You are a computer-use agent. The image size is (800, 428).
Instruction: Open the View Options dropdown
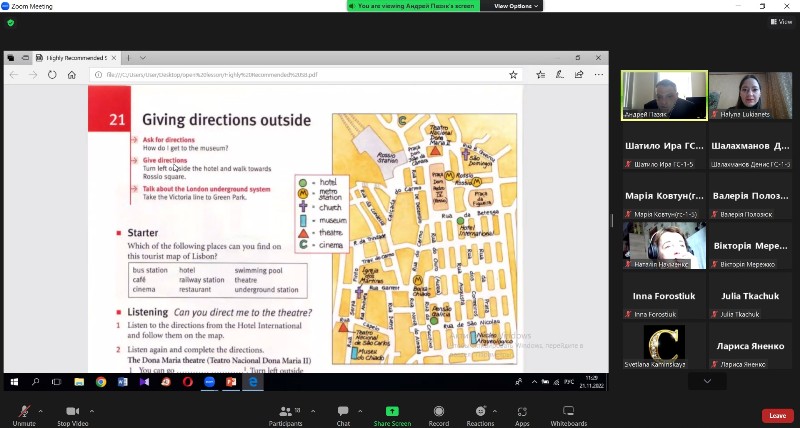pos(517,6)
